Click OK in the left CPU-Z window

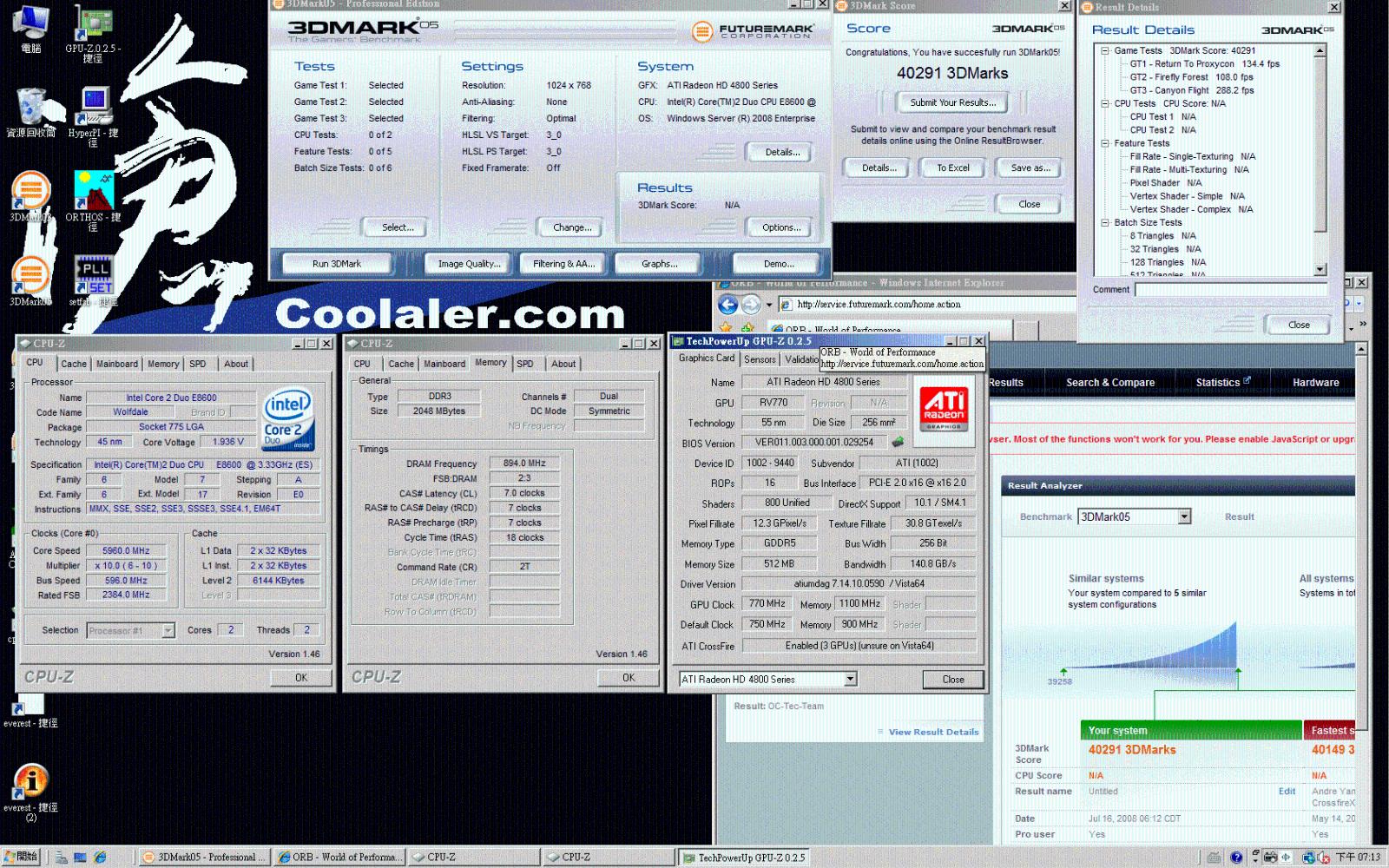coord(301,678)
